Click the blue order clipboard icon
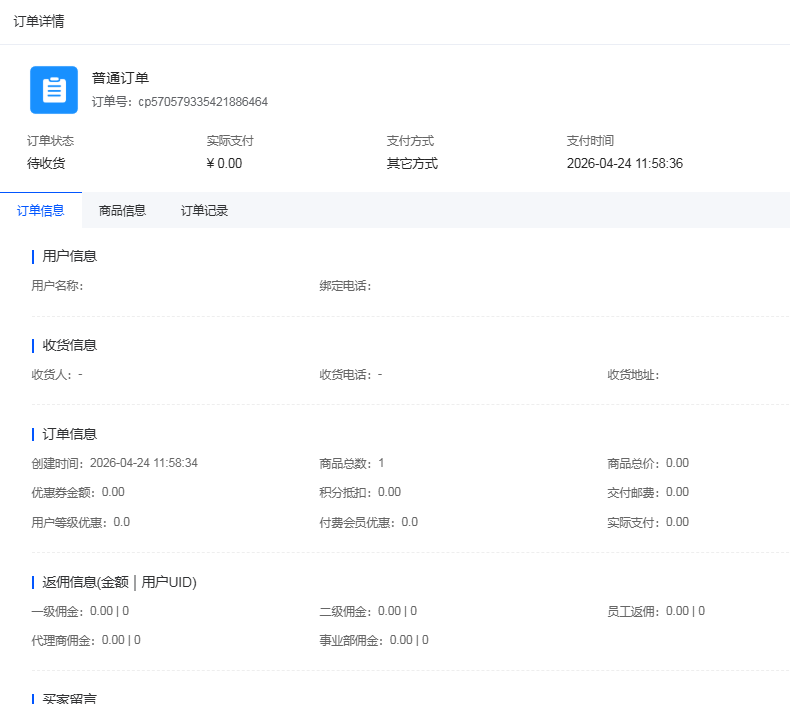The width and height of the screenshot is (790, 704). click(54, 90)
